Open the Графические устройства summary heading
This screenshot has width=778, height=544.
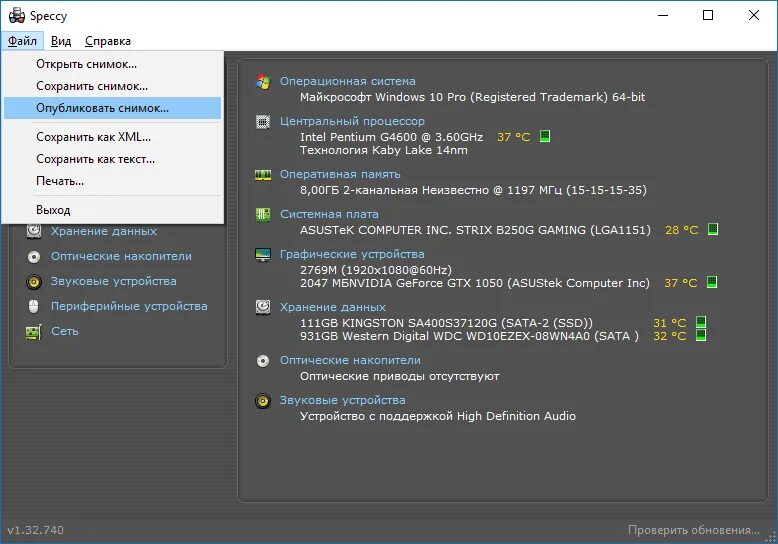tap(352, 255)
